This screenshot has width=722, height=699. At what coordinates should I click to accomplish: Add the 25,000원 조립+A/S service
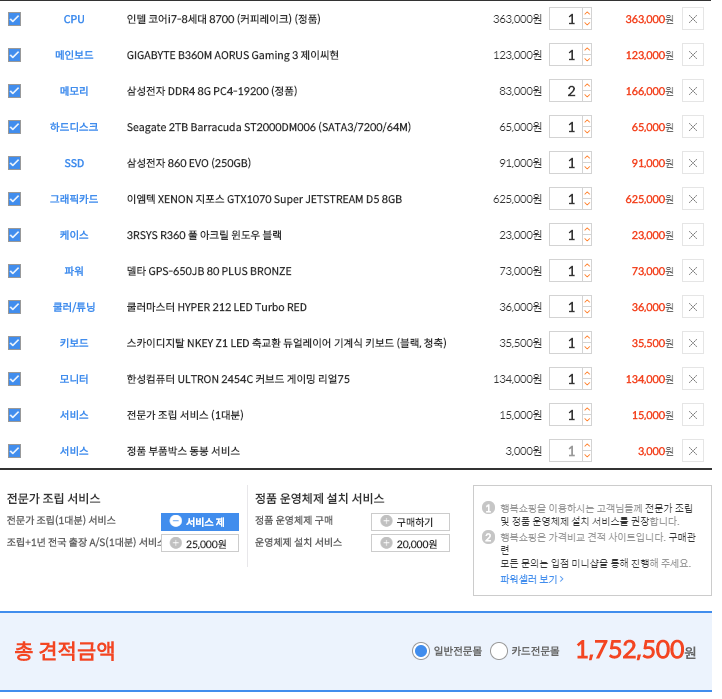coord(200,544)
